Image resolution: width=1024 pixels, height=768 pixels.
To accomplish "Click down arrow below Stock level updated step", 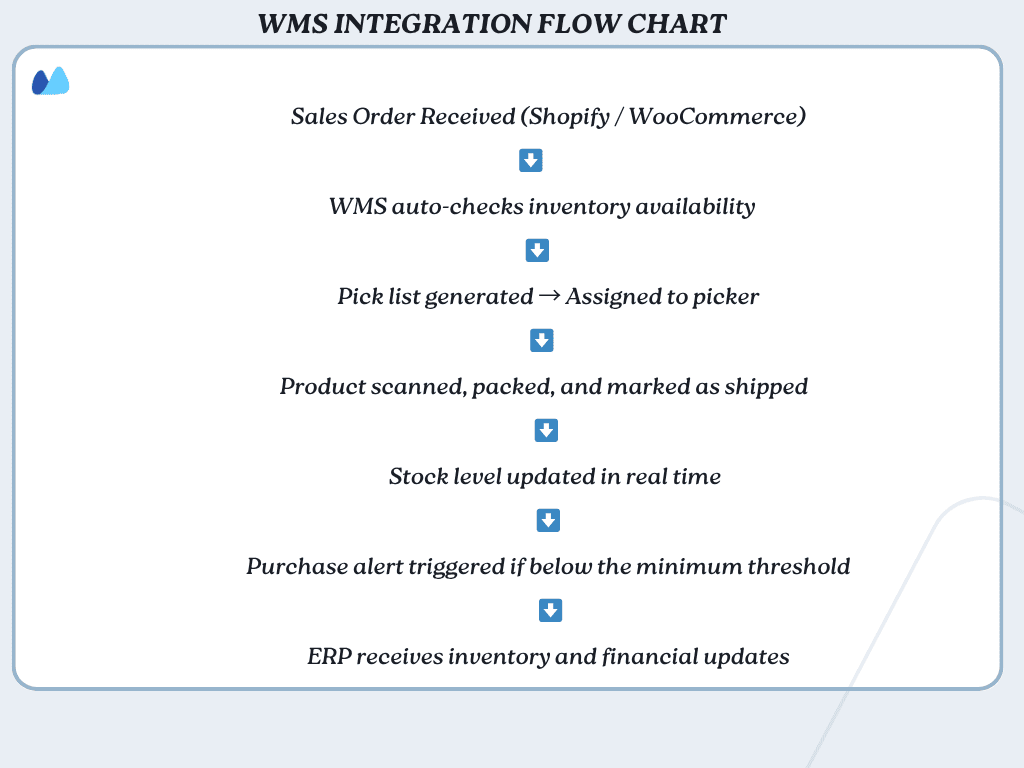I will (x=547, y=520).
